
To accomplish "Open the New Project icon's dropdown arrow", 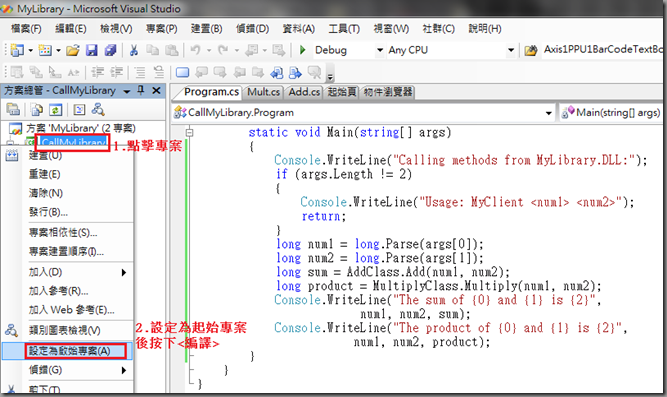I will [31, 51].
